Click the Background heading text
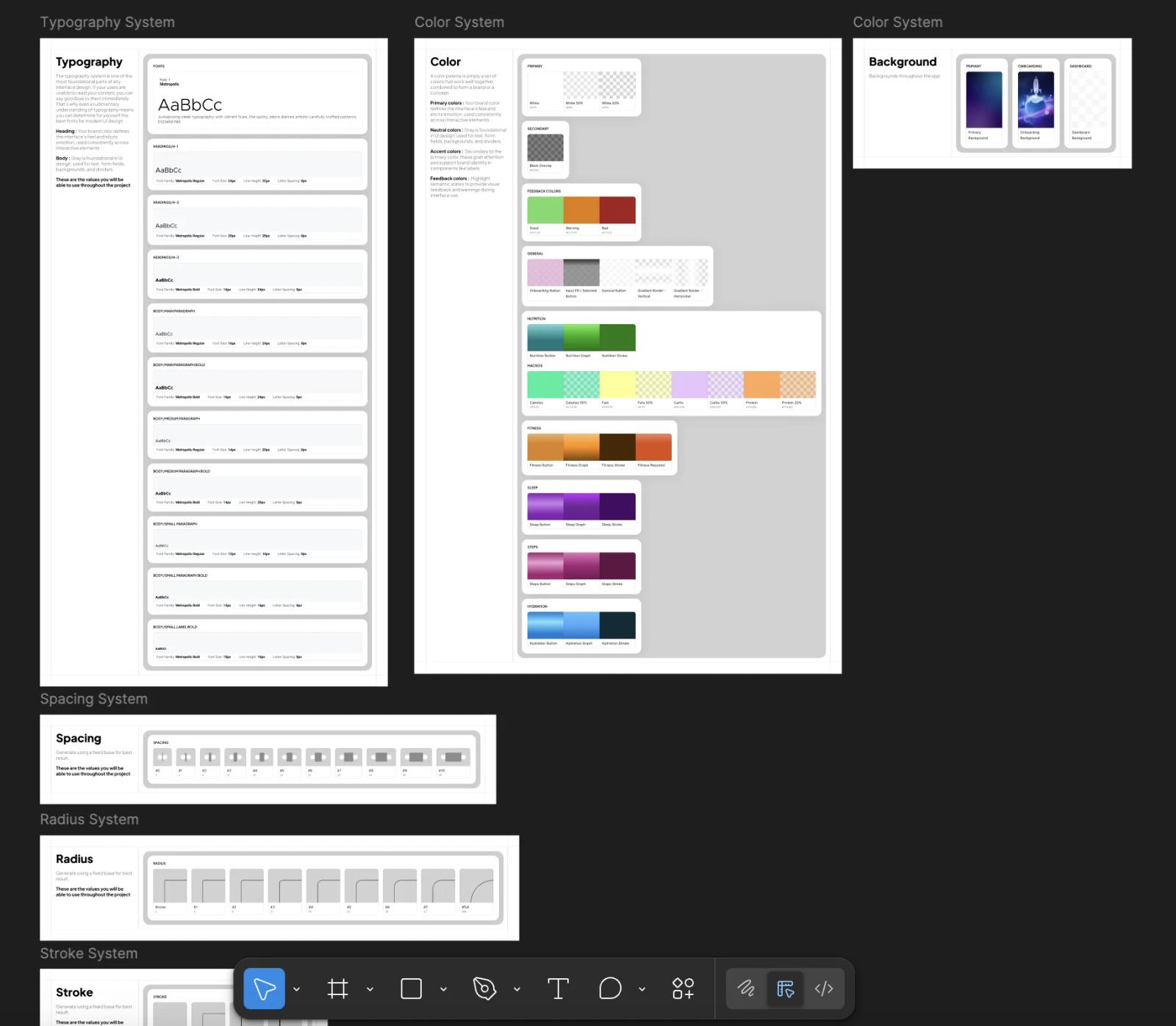Screen dimensions: 1176x1026 tap(903, 62)
